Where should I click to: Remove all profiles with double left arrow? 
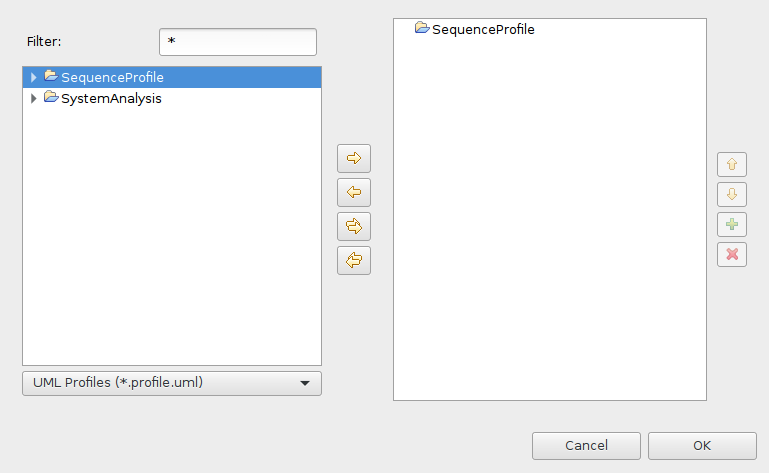click(354, 260)
